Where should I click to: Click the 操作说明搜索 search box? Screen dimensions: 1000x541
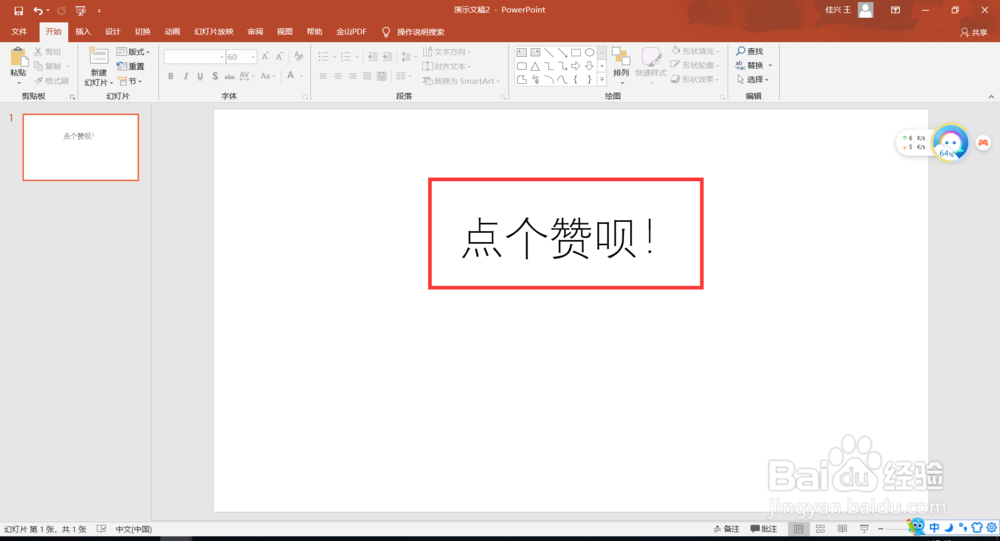coord(420,32)
